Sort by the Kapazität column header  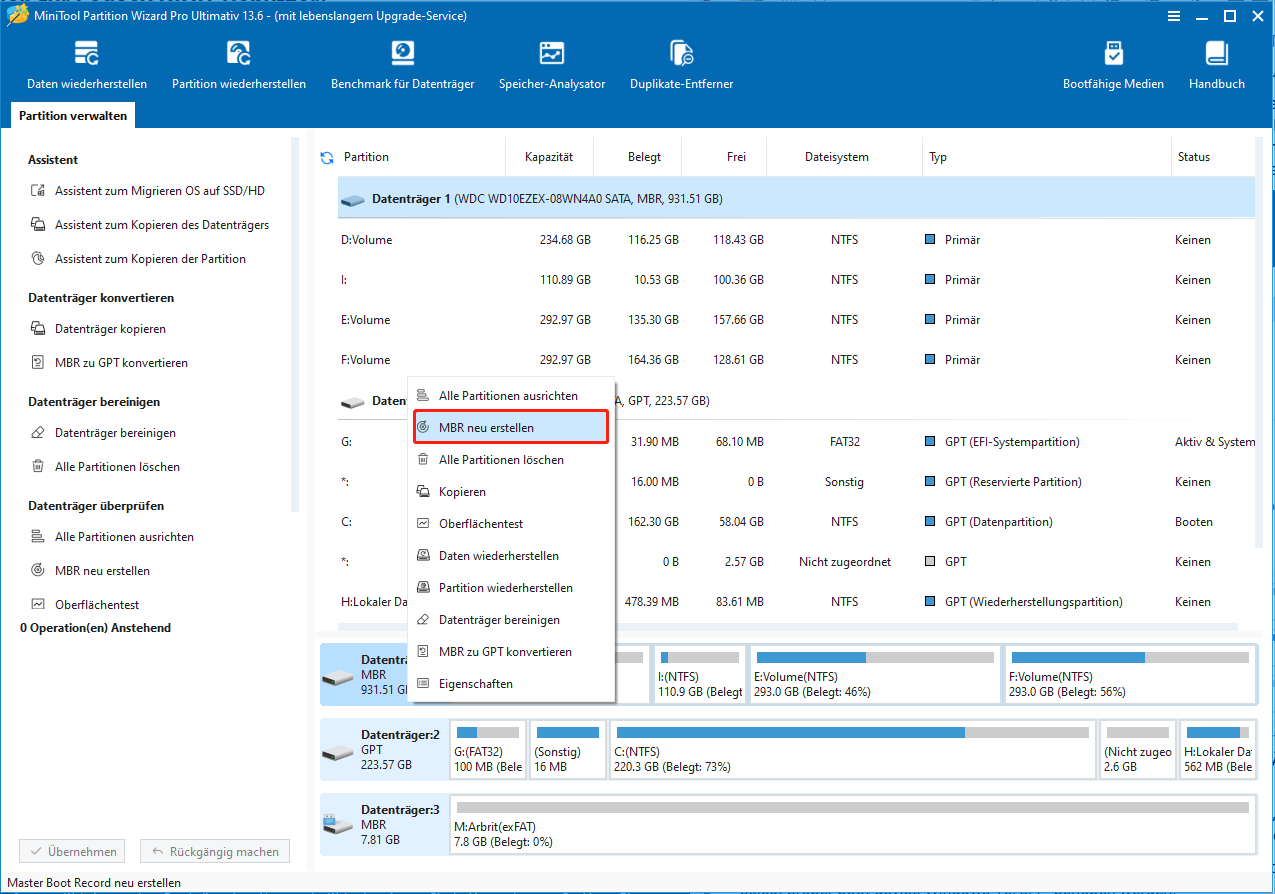[x=549, y=157]
